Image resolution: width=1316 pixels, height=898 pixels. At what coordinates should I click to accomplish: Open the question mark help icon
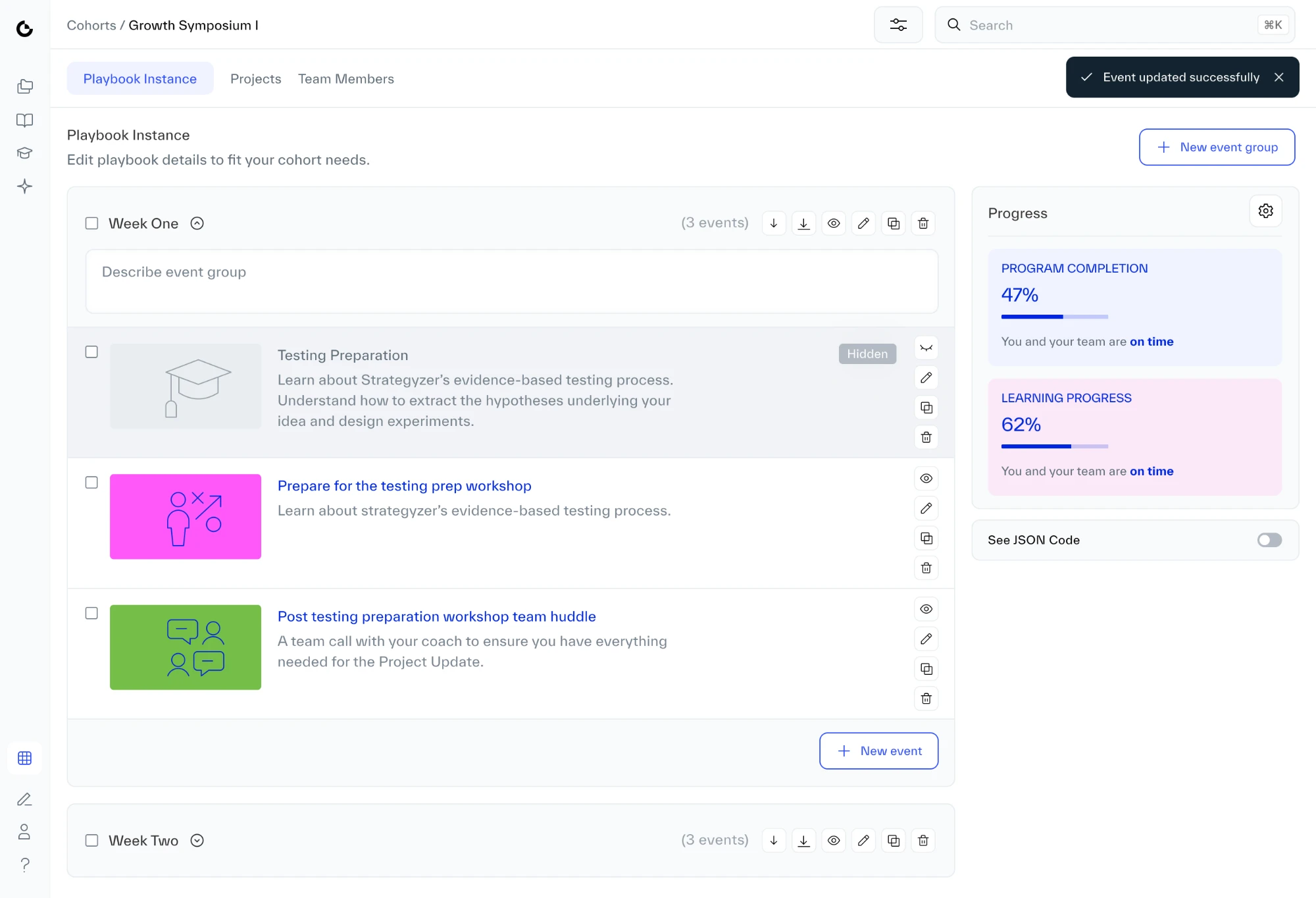(x=25, y=864)
